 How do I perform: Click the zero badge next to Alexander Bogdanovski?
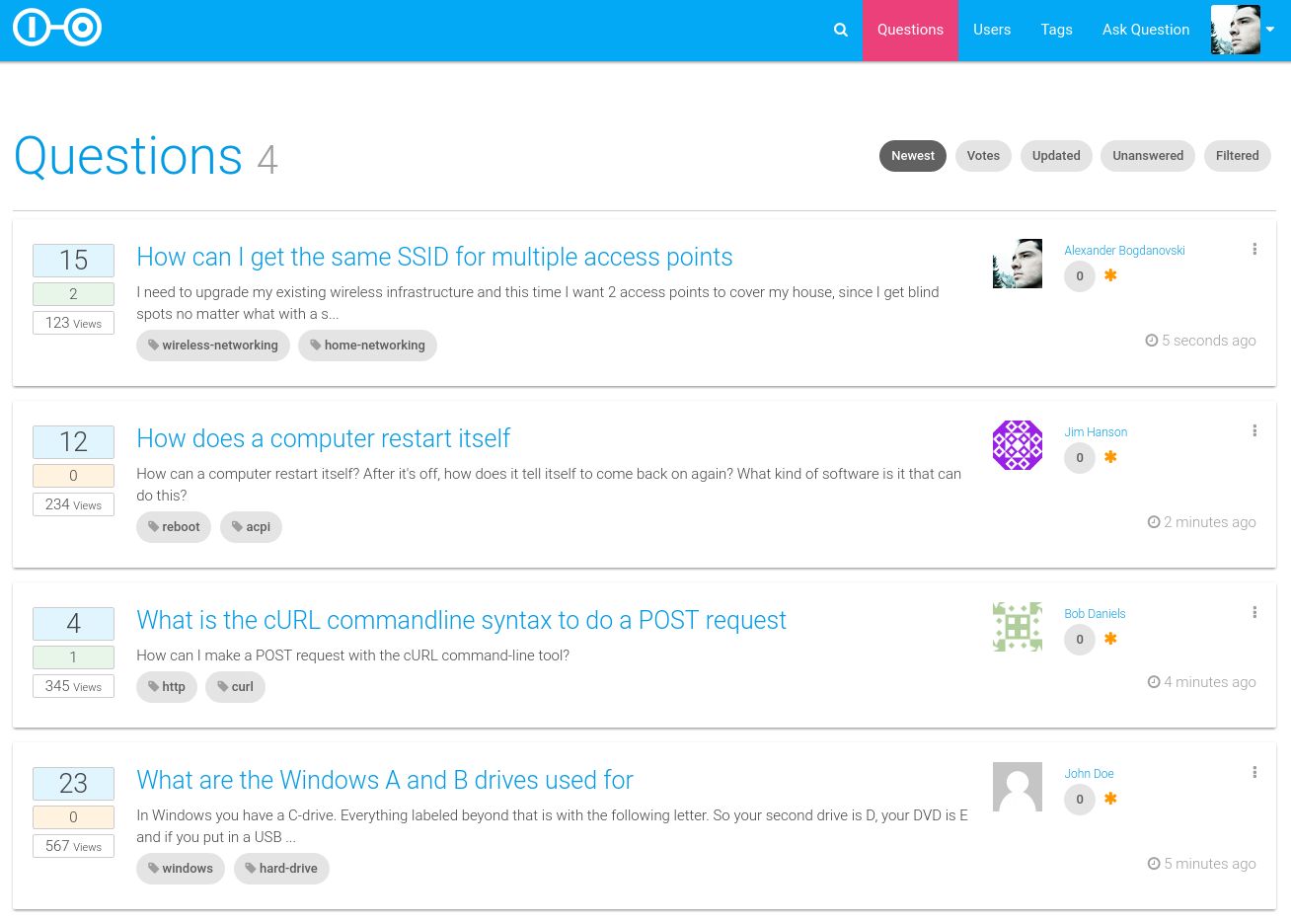coord(1079,275)
